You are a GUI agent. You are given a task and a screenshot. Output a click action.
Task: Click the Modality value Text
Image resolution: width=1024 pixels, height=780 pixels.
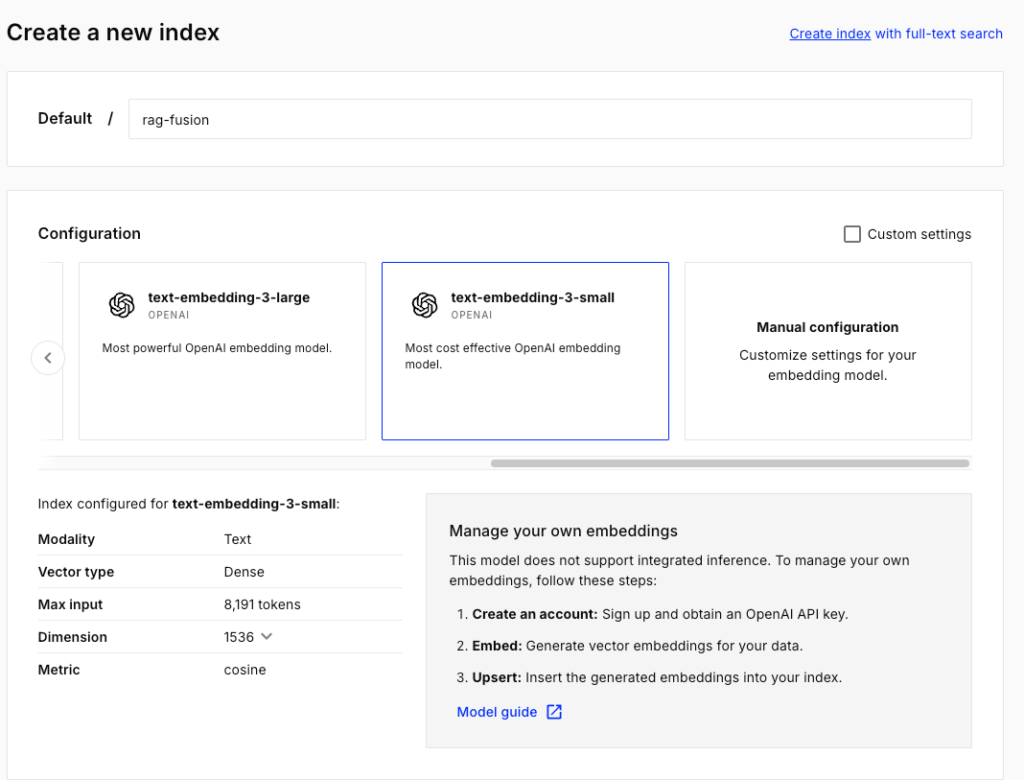[x=237, y=539]
